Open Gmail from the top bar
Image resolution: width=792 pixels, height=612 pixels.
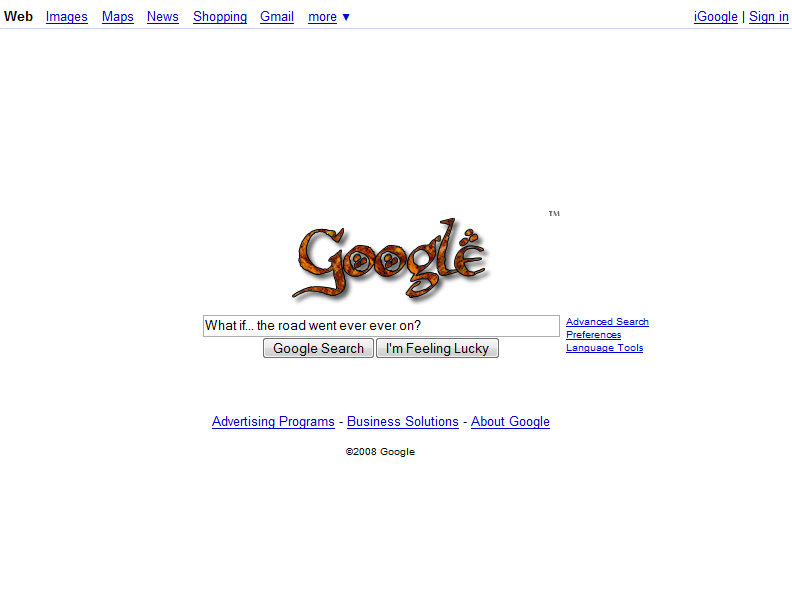277,17
